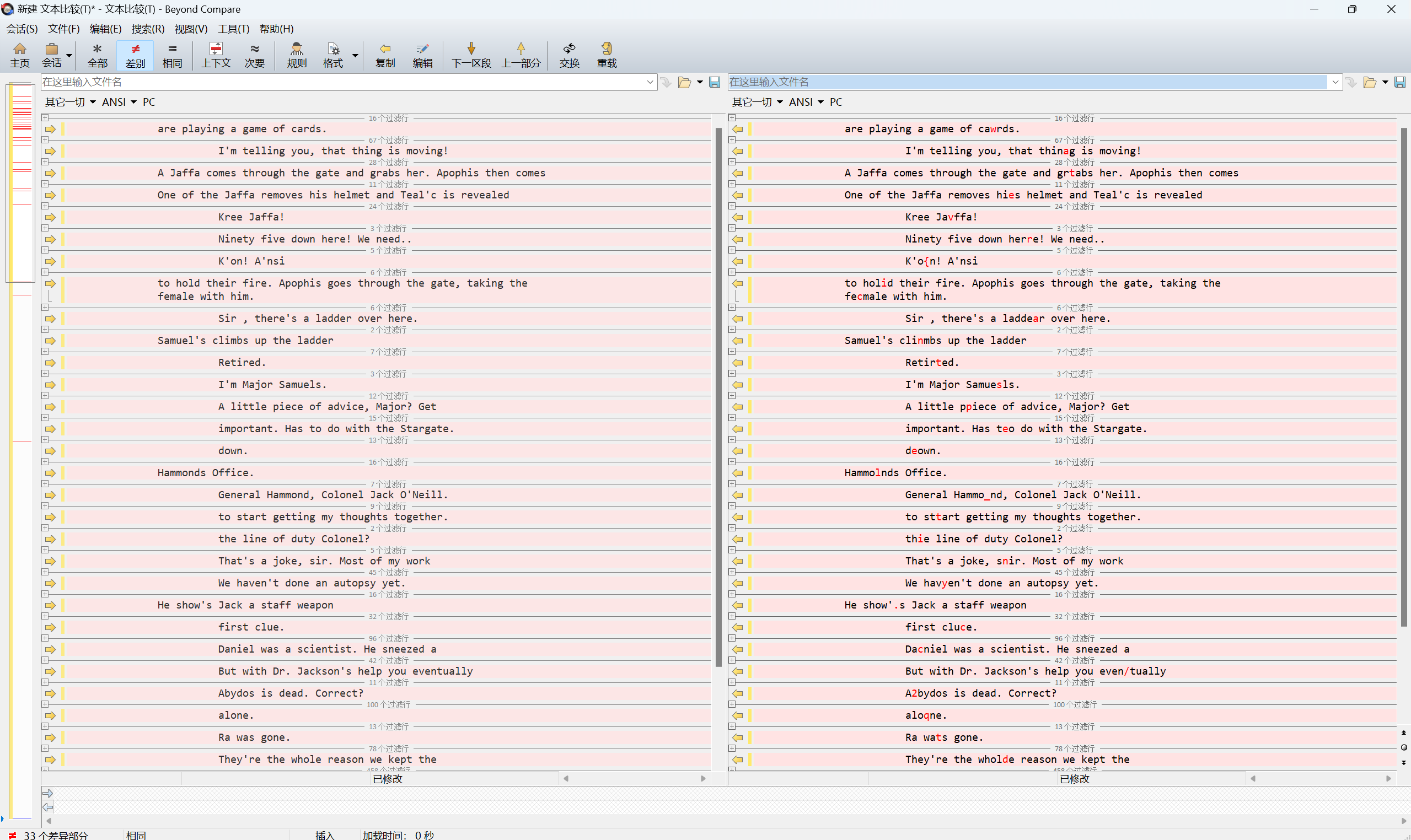This screenshot has width=1411, height=840.
Task: Copy 'Ra was gone.' line to right
Action: [50, 737]
